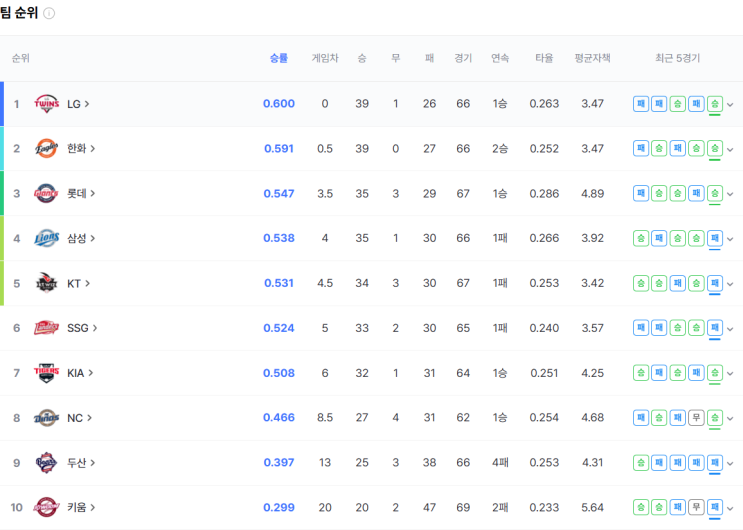Screen dimensions: 743x530
Task: Click the Hanwha Eagles team logo
Action: (x=46, y=148)
